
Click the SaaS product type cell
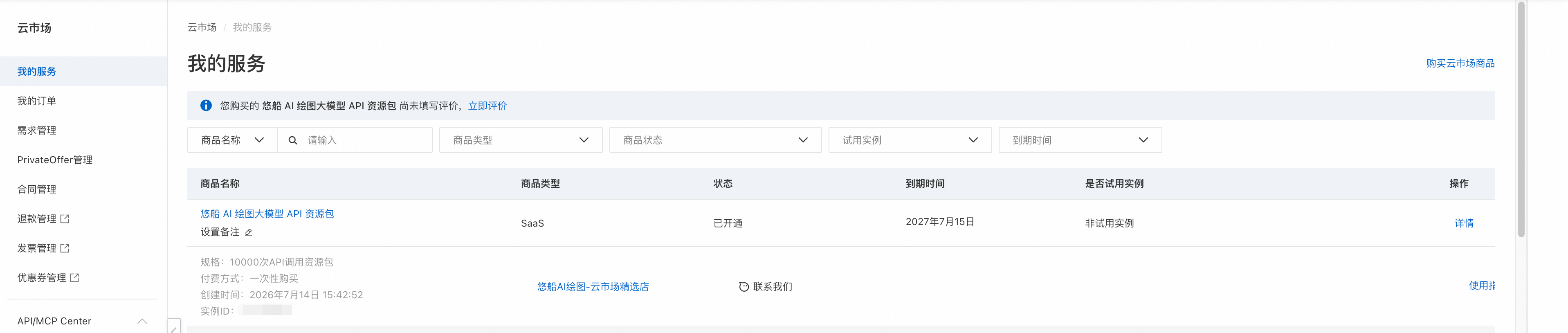pos(532,223)
